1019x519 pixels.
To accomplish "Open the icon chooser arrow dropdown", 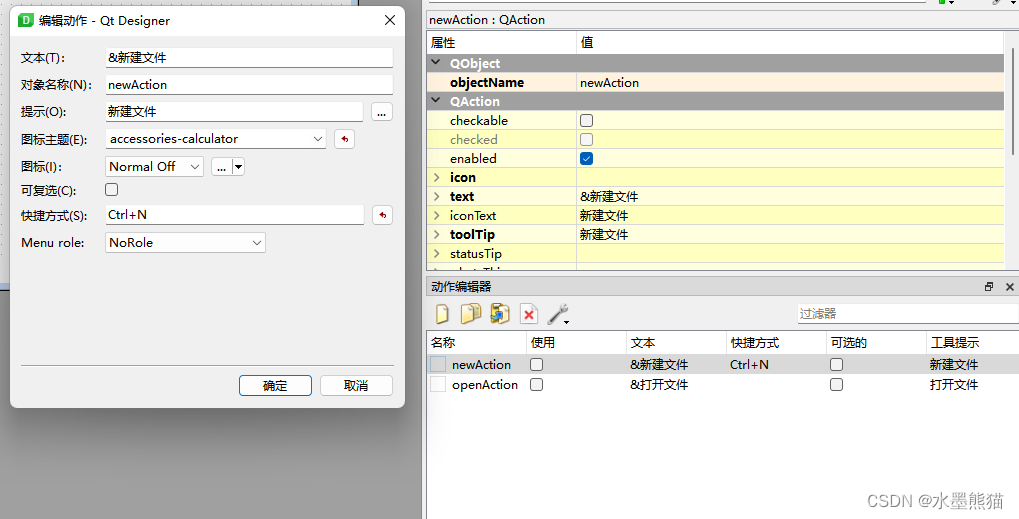I will 239,167.
